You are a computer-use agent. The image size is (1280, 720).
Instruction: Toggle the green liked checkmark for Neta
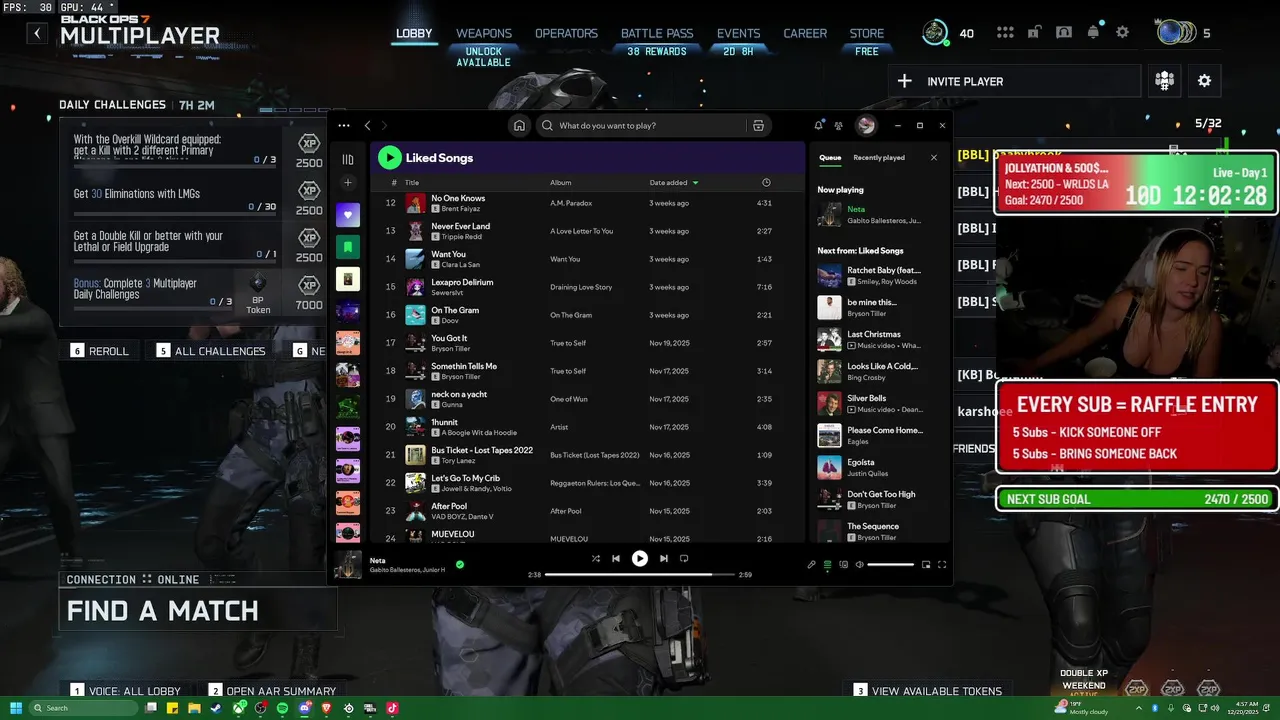point(460,564)
